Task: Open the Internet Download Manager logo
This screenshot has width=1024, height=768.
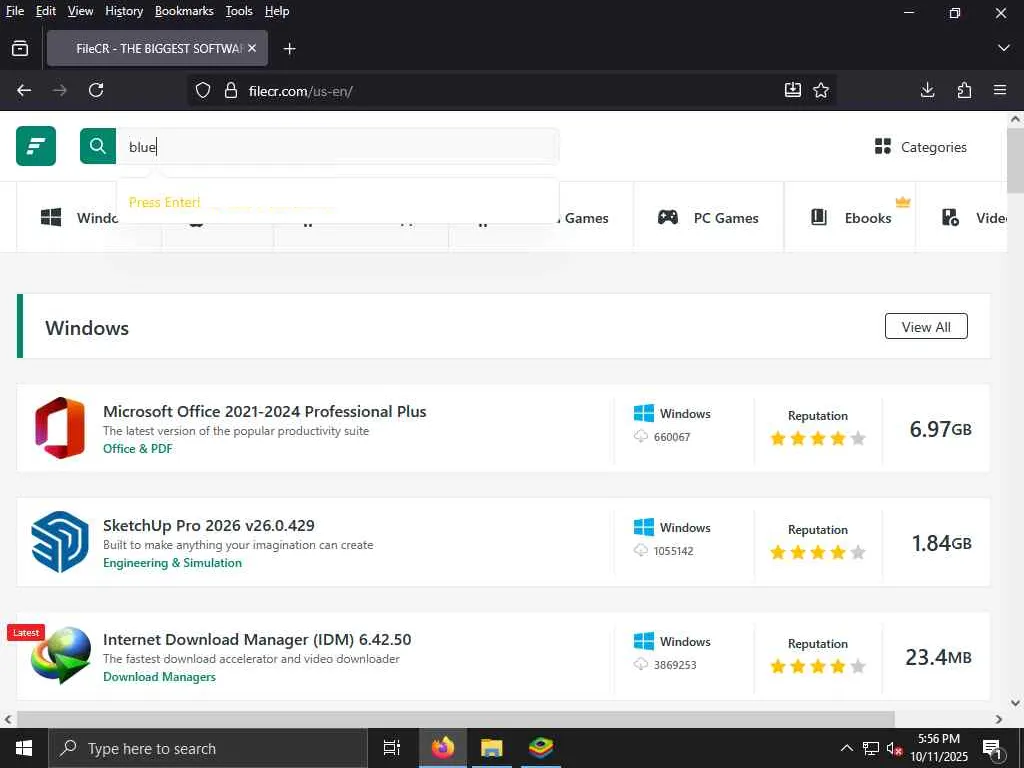Action: tap(61, 655)
